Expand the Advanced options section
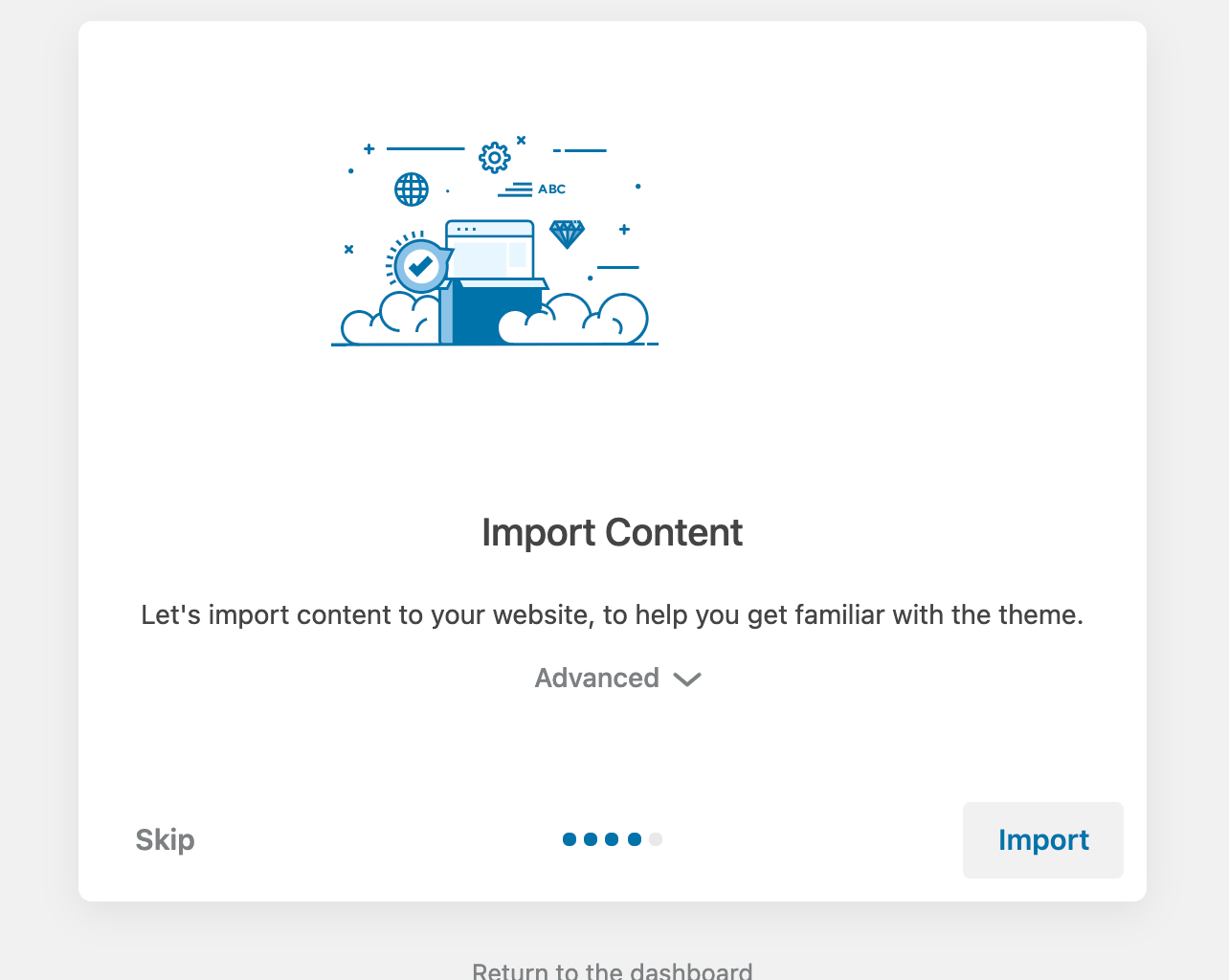The image size is (1229, 980). [597, 678]
